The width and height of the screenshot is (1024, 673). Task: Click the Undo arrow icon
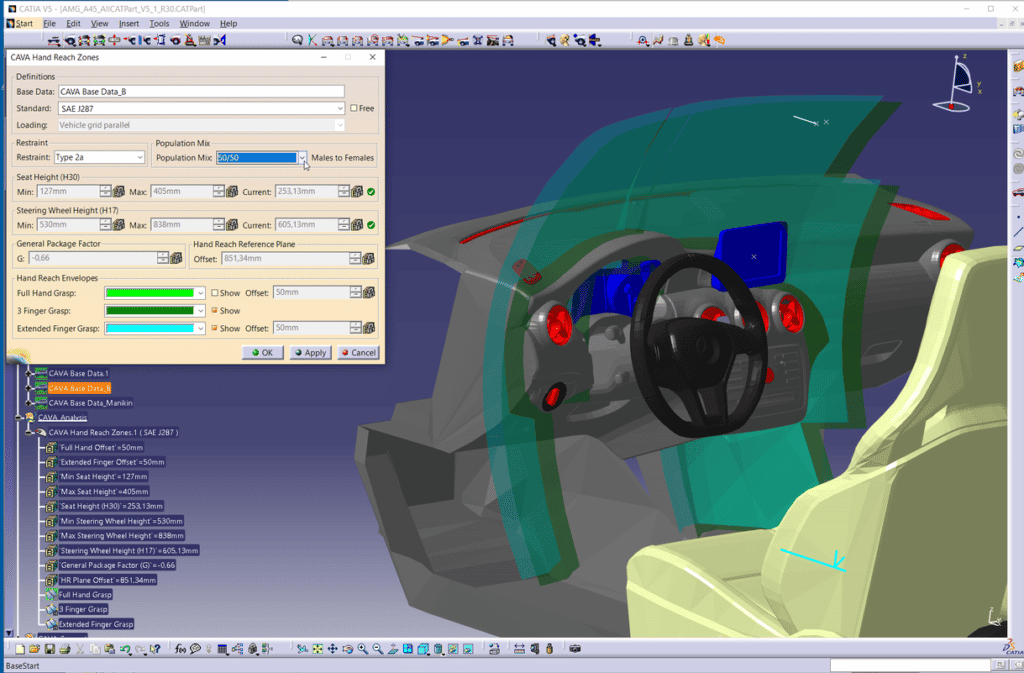[125, 649]
